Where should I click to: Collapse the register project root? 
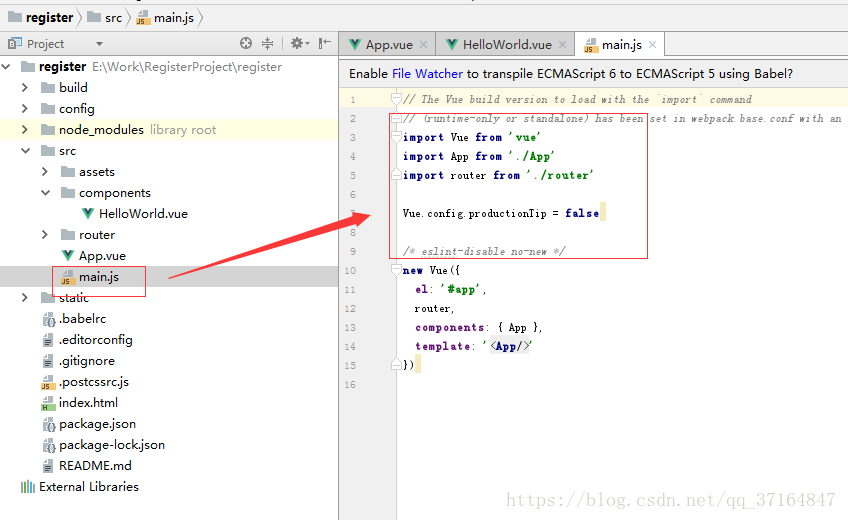tap(6, 66)
